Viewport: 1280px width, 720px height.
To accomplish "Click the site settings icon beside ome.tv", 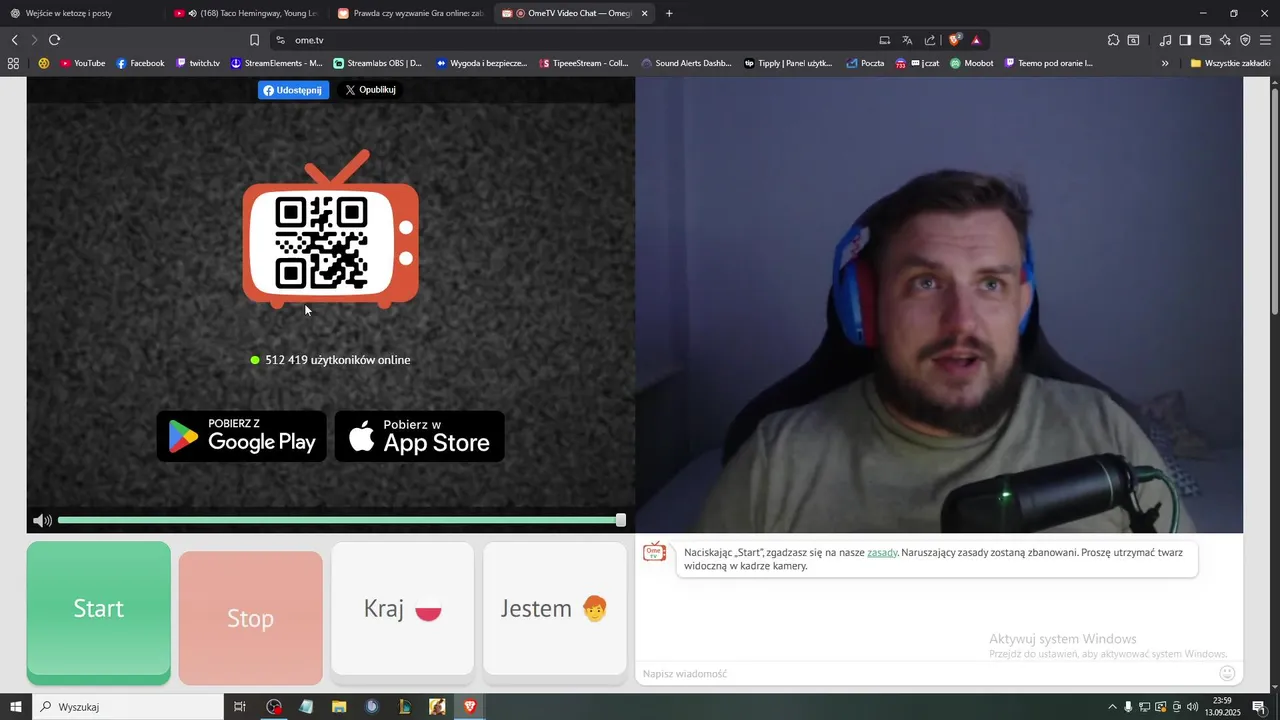I will click(x=280, y=40).
